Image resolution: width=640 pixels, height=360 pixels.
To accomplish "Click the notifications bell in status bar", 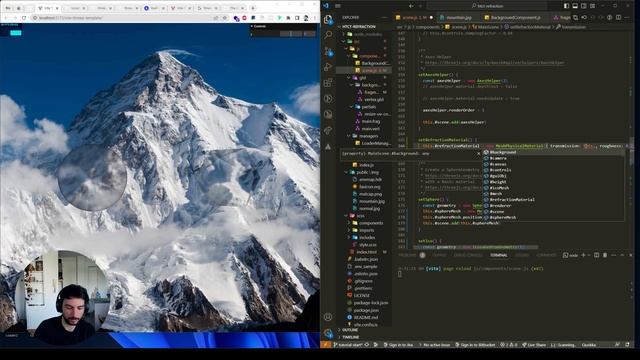I will click(627, 345).
